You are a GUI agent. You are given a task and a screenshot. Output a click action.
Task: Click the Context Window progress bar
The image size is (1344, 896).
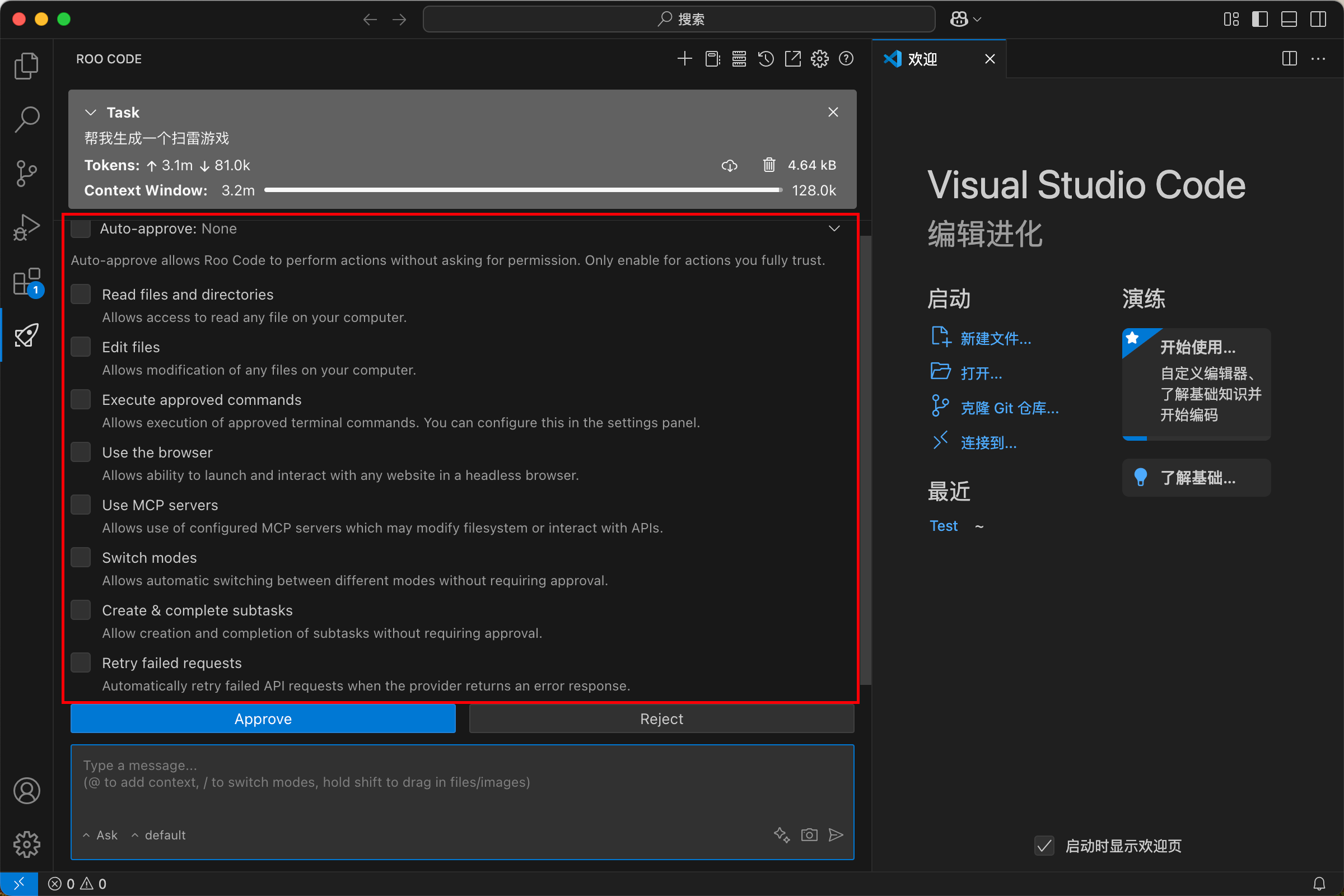click(524, 190)
